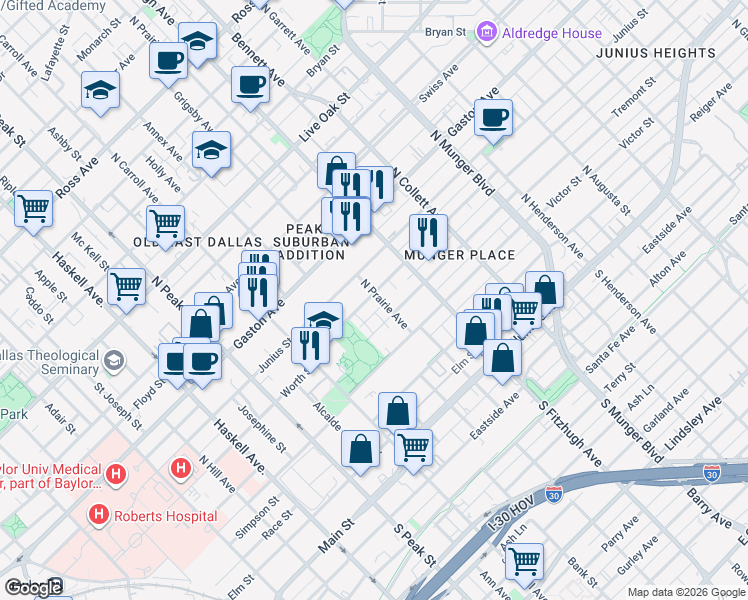Click graduation cap marker near Monarch St
This screenshot has height=600, width=748.
[100, 93]
